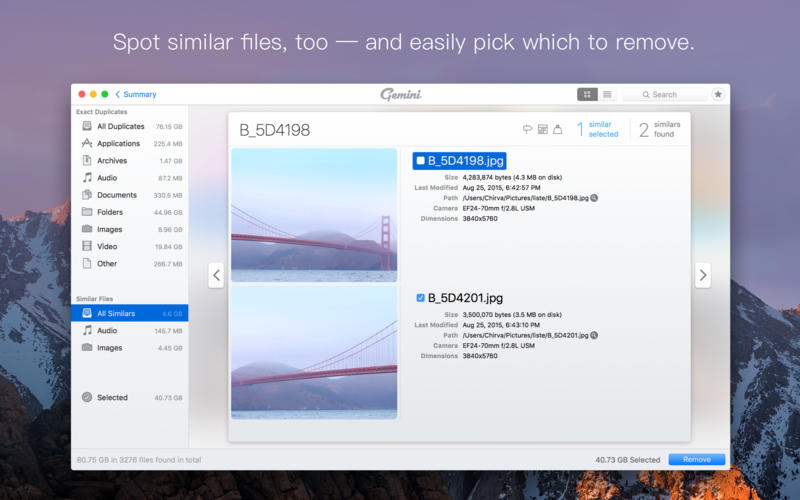Click the star favorites icon in toolbar
Viewport: 800px width, 500px height.
718,94
